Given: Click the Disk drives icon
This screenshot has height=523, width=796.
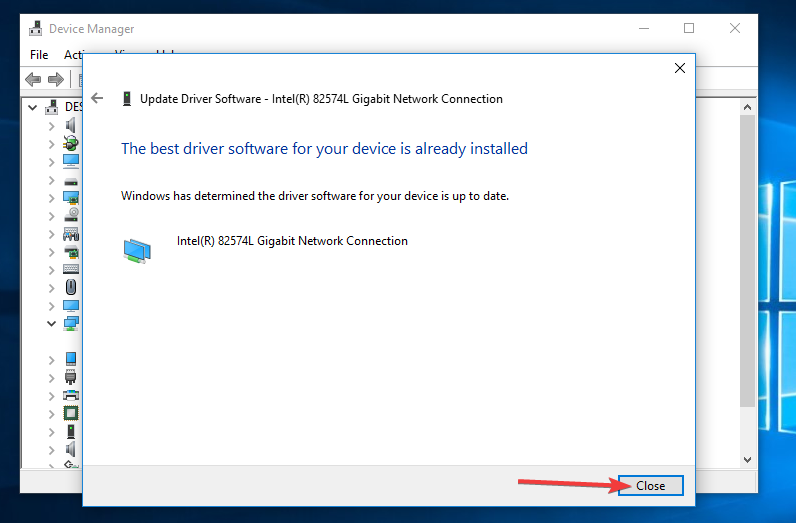Looking at the screenshot, I should [x=71, y=181].
